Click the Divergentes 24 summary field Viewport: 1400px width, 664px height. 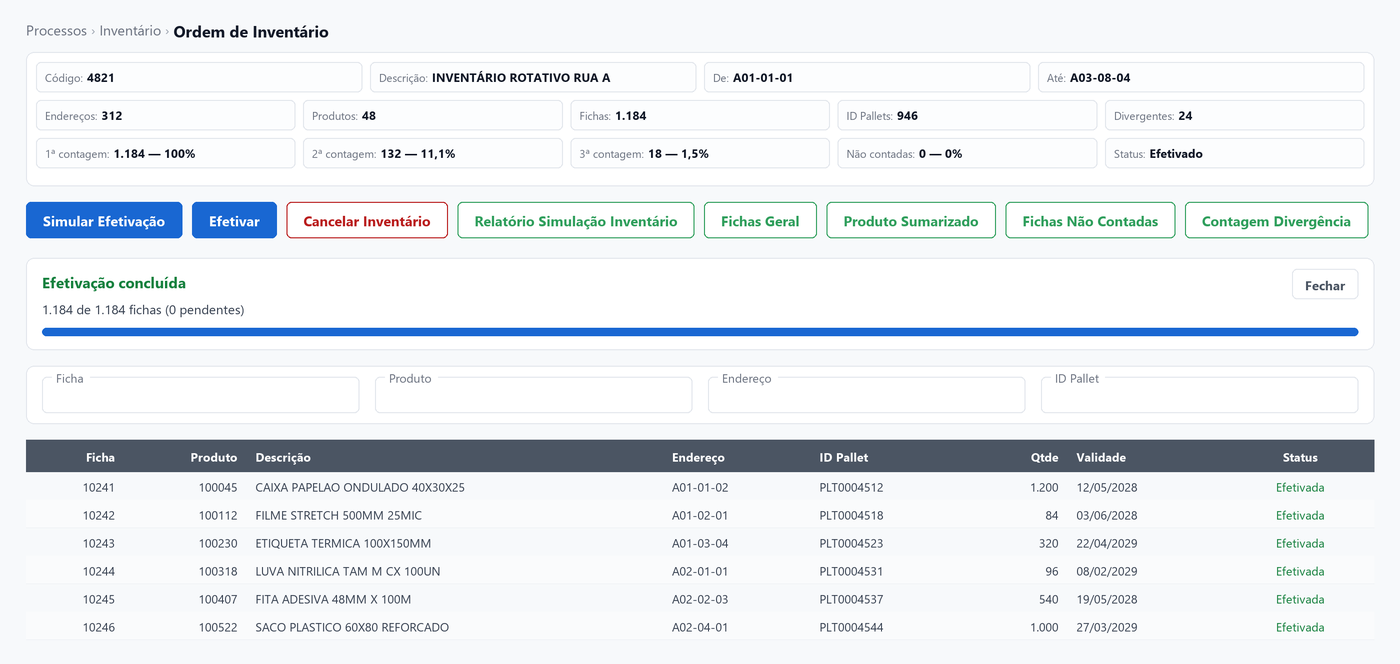(1234, 115)
